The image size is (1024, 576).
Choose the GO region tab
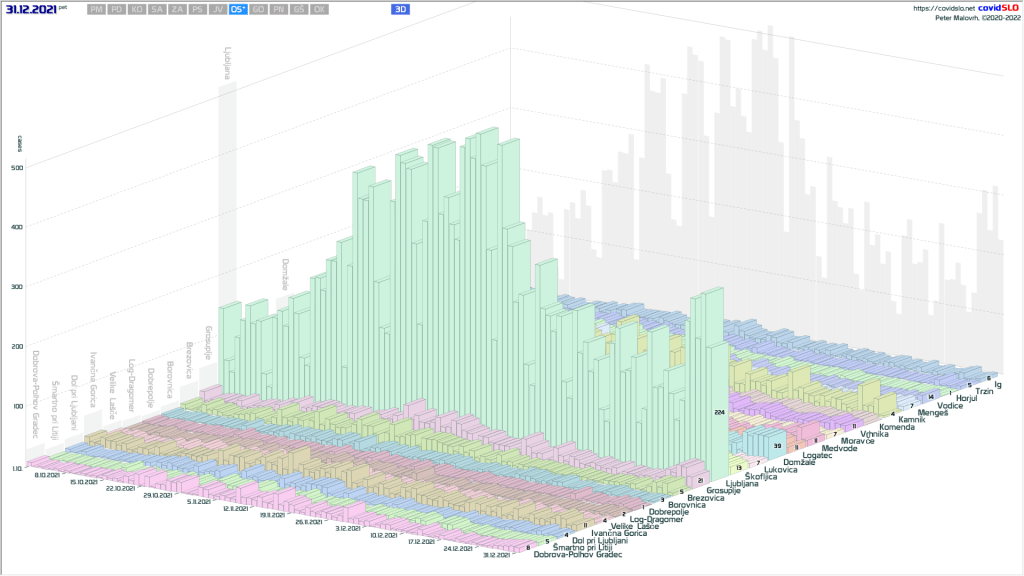coord(259,9)
